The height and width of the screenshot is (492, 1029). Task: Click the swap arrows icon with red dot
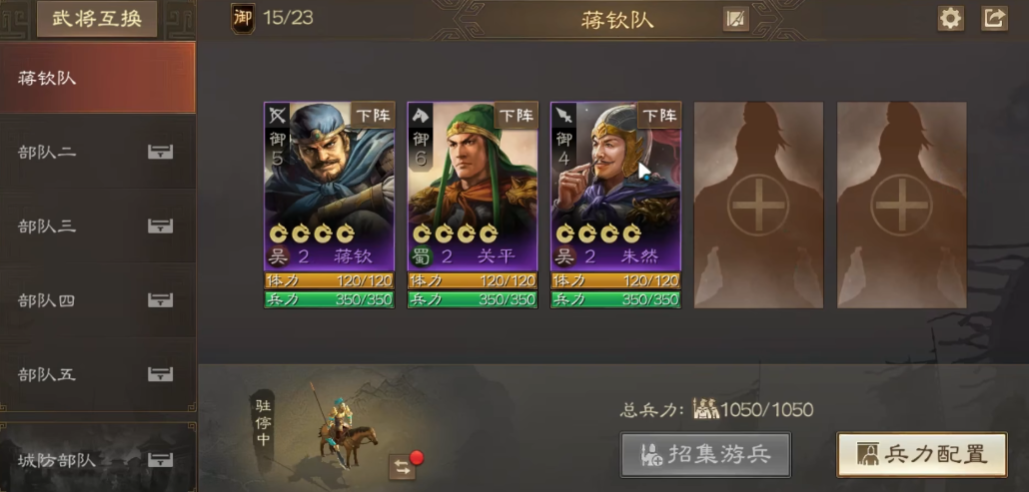[x=402, y=467]
